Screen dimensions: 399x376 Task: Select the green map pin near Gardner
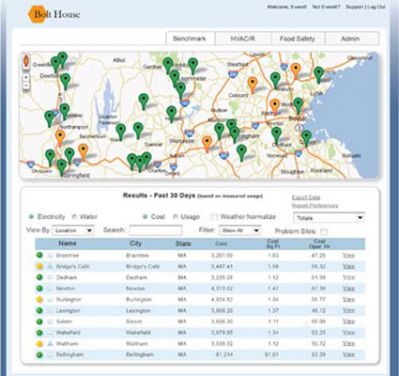[168, 65]
